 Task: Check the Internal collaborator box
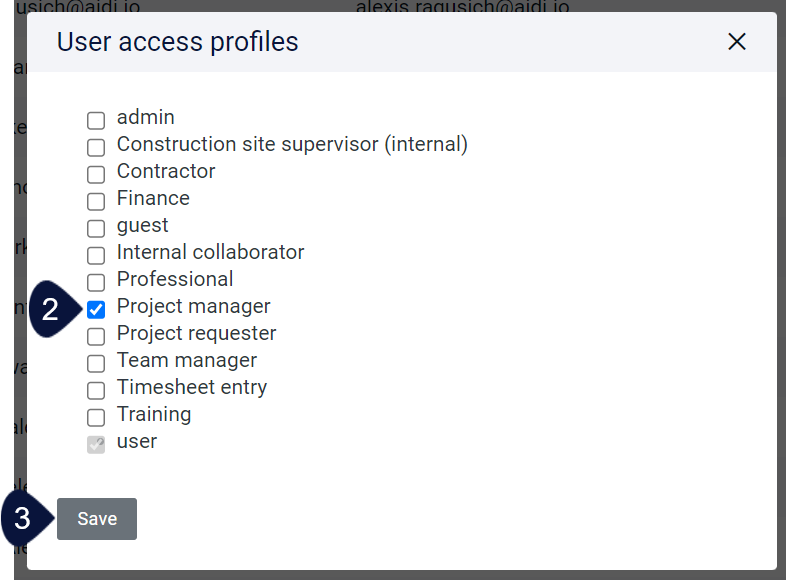96,256
